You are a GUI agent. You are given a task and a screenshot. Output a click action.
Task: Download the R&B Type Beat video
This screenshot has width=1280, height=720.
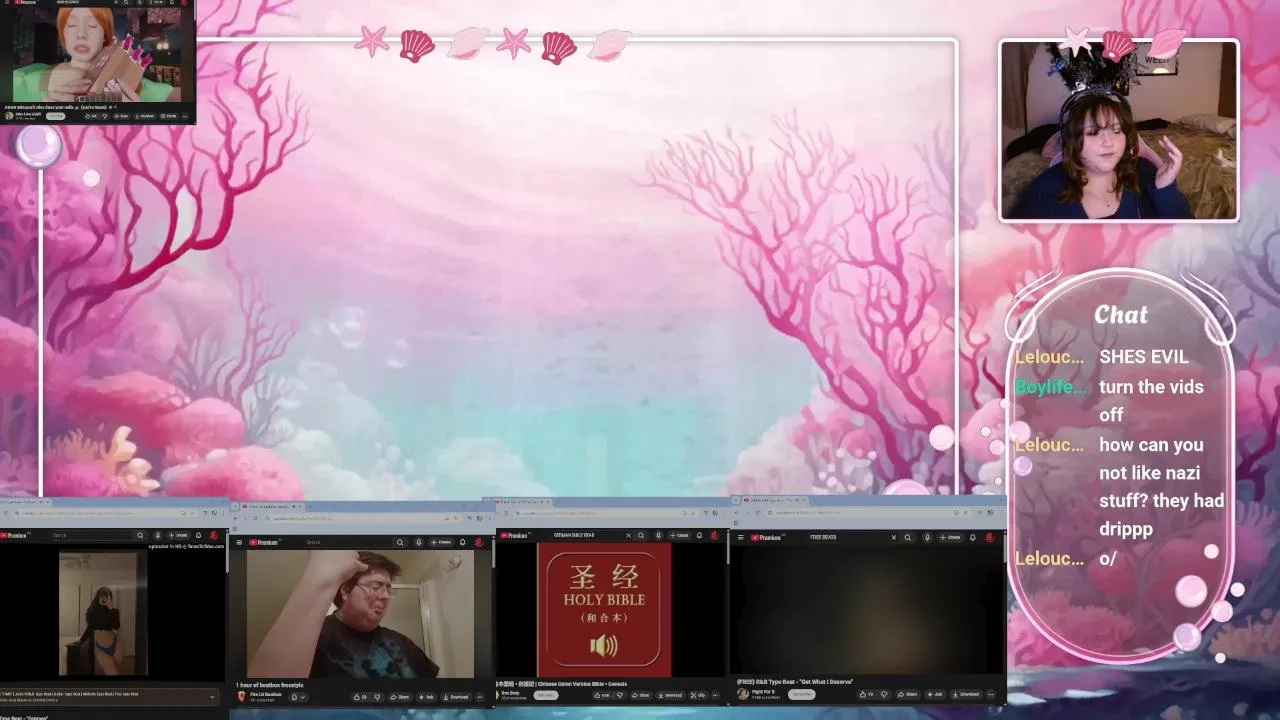coord(965,694)
